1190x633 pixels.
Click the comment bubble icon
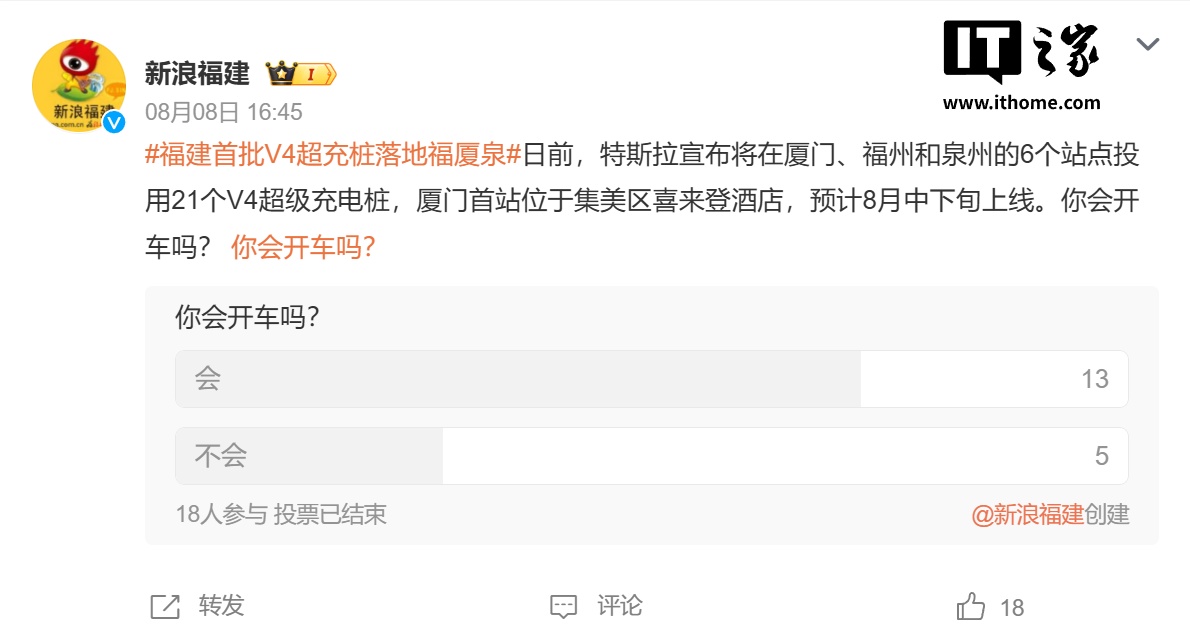coord(564,606)
